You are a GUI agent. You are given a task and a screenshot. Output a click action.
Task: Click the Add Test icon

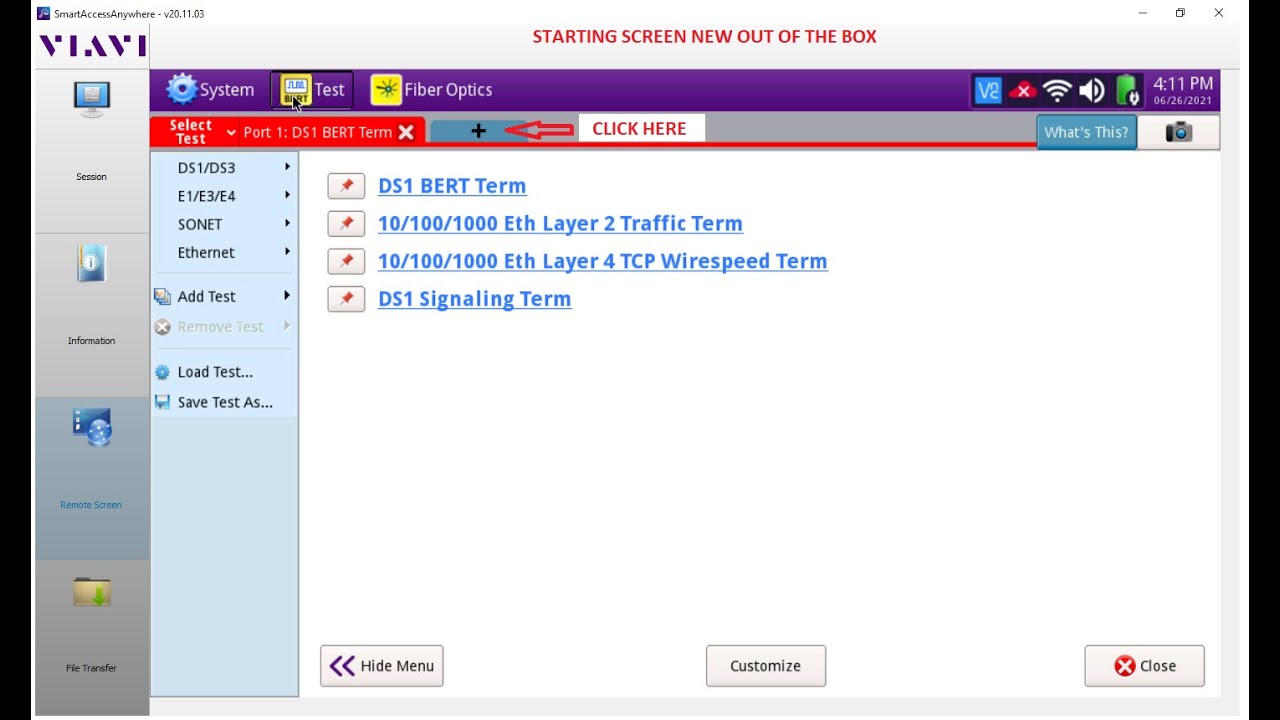pyautogui.click(x=162, y=296)
